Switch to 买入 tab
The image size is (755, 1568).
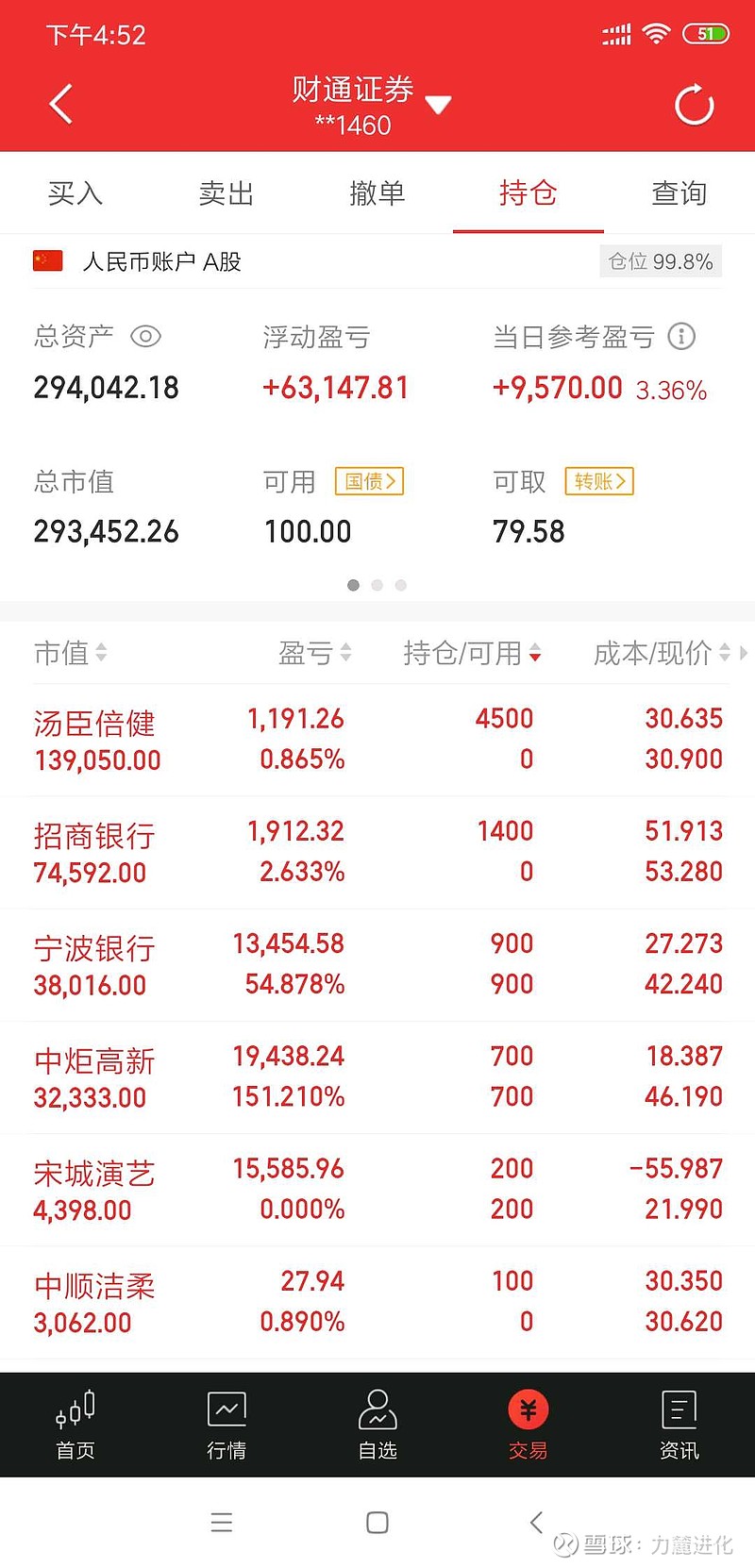75,193
